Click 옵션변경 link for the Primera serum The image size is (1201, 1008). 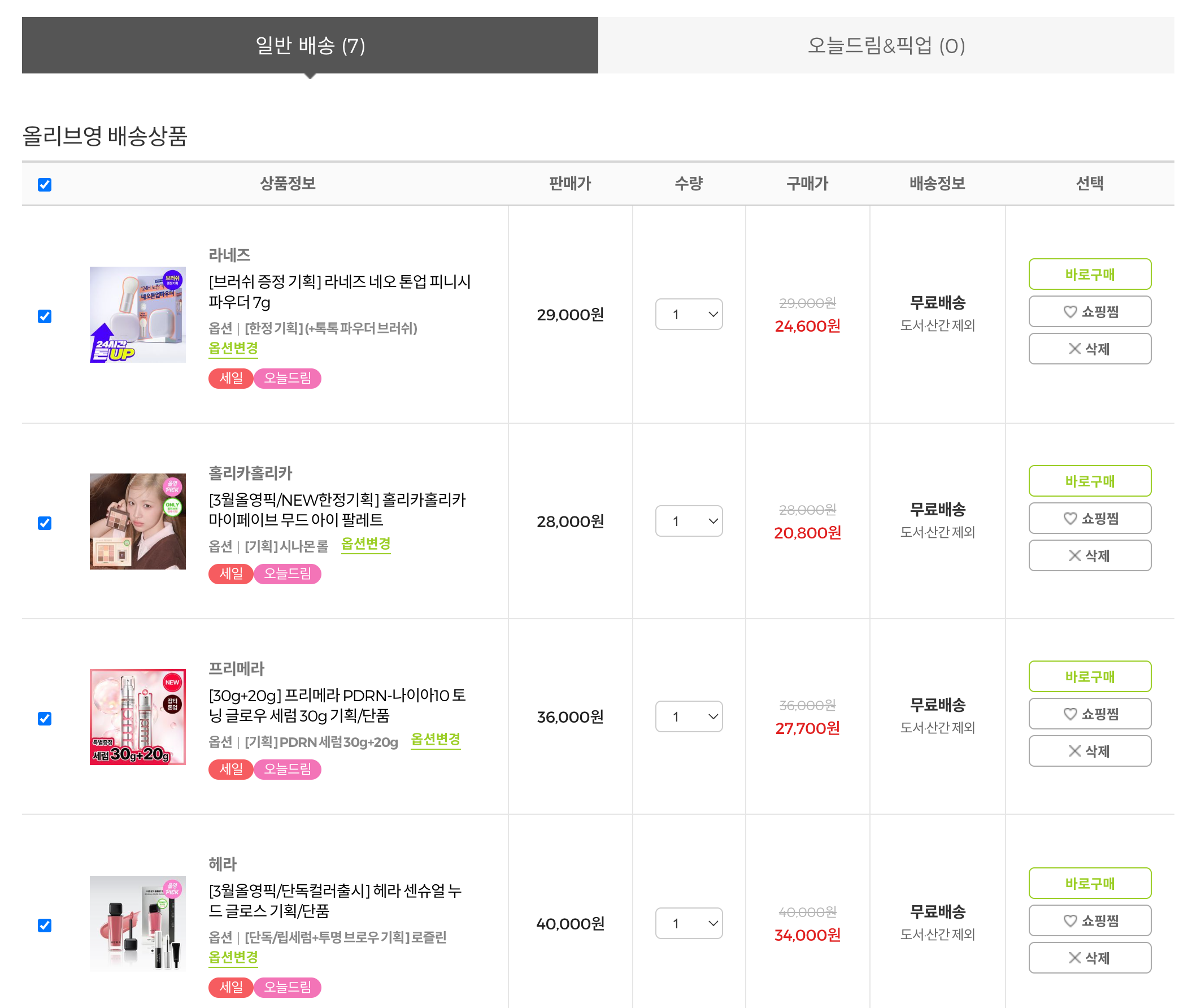pos(435,739)
